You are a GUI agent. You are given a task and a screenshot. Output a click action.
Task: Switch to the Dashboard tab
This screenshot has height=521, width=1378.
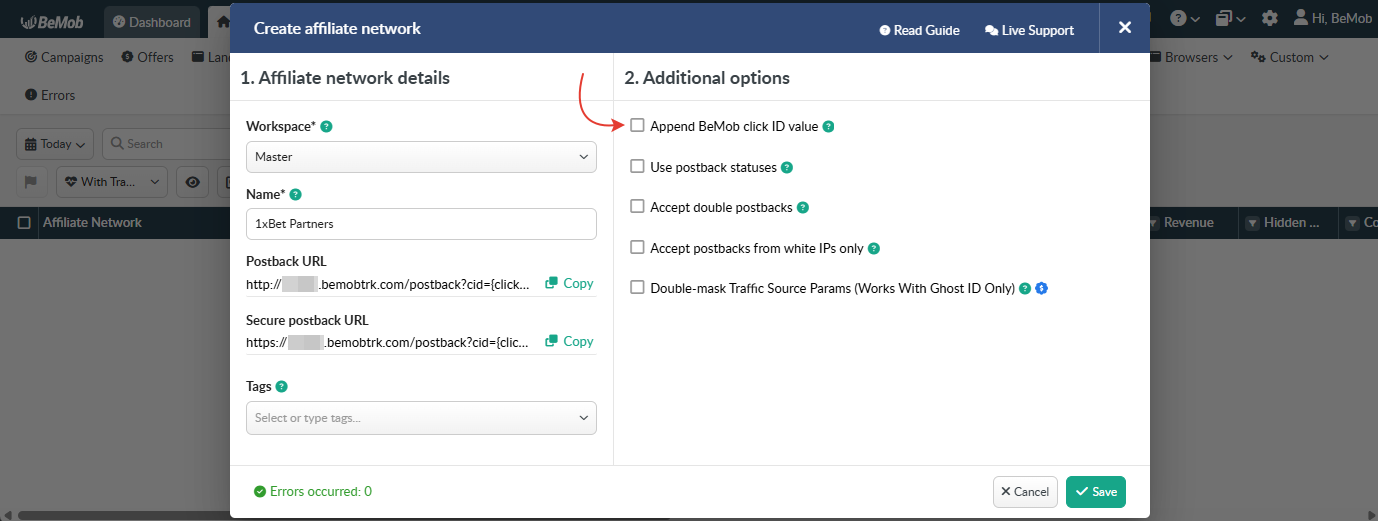click(152, 22)
